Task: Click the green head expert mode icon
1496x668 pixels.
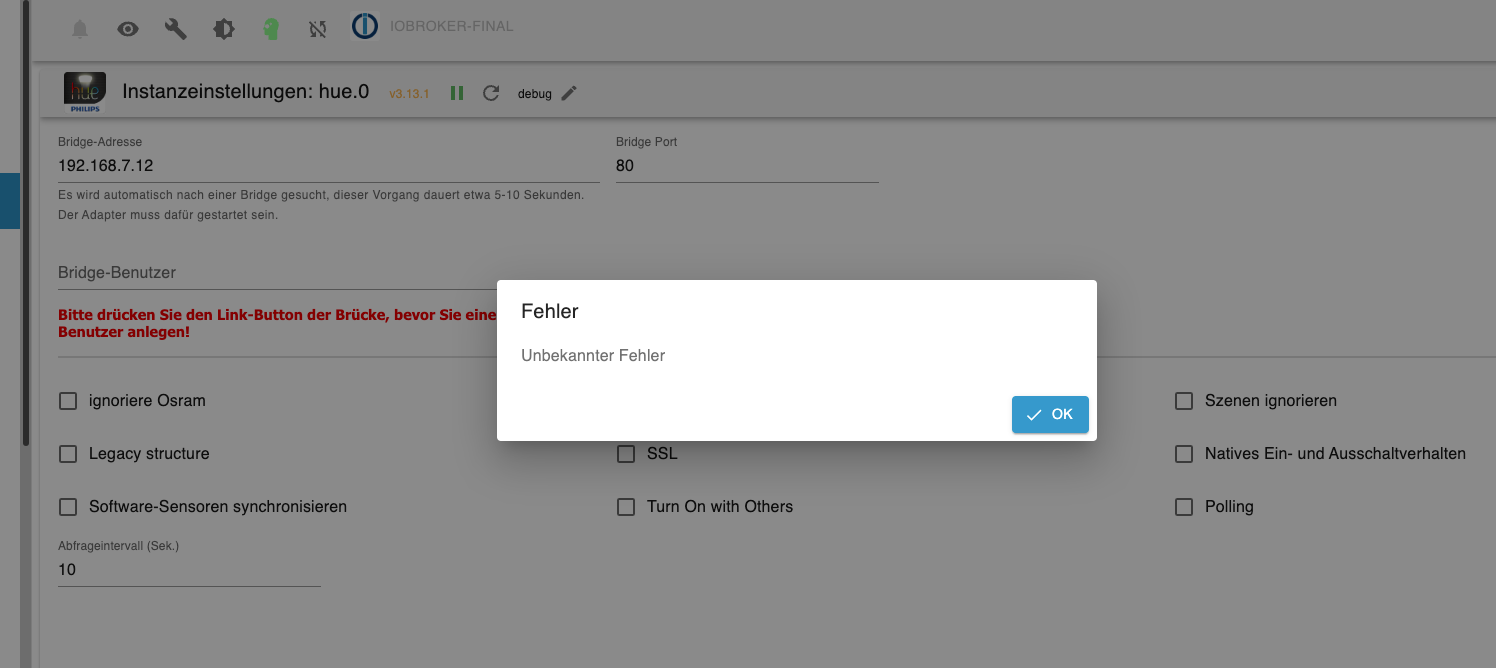Action: [271, 29]
